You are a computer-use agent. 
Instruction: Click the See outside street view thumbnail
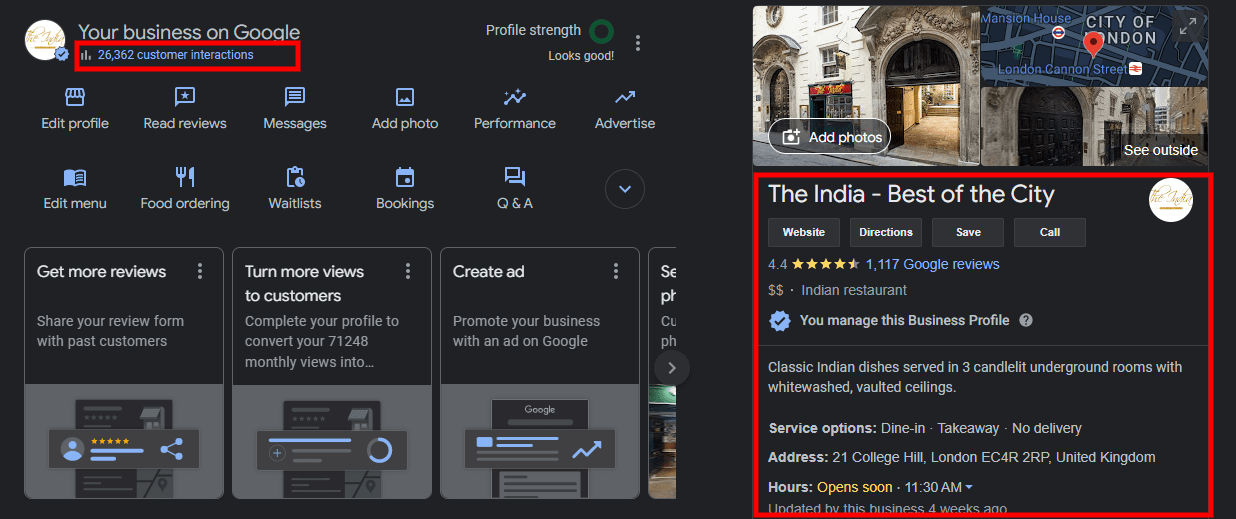tap(1094, 126)
